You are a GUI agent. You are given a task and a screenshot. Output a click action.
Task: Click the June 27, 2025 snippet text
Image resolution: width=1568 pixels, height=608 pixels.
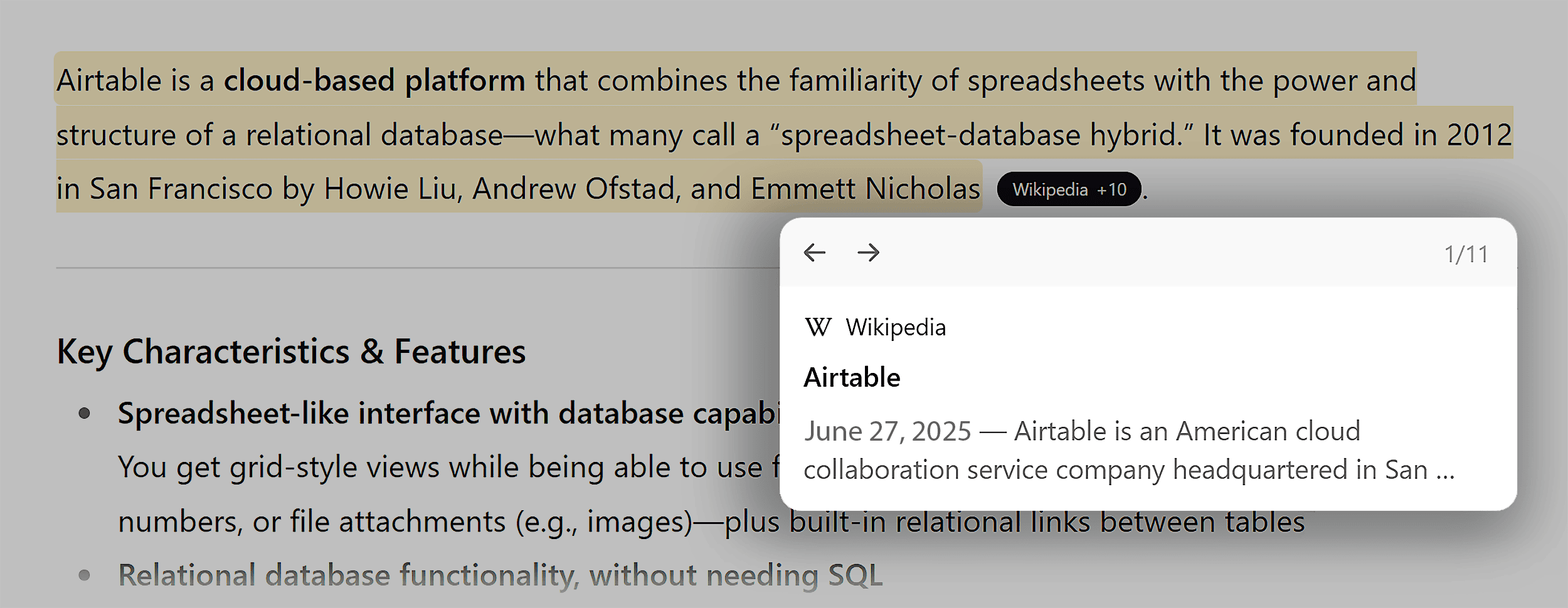[x=887, y=431]
